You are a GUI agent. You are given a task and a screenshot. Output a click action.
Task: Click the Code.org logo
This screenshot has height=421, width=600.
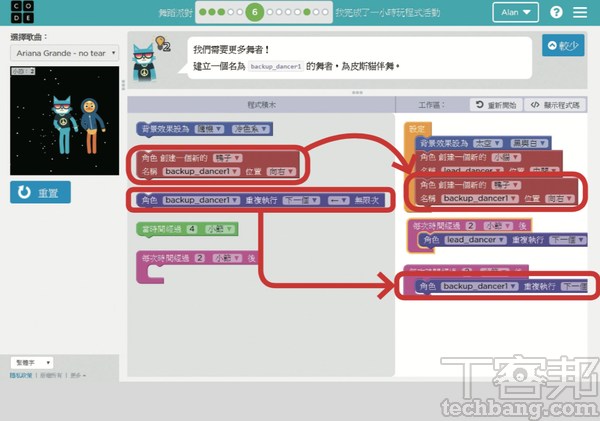tap(22, 12)
